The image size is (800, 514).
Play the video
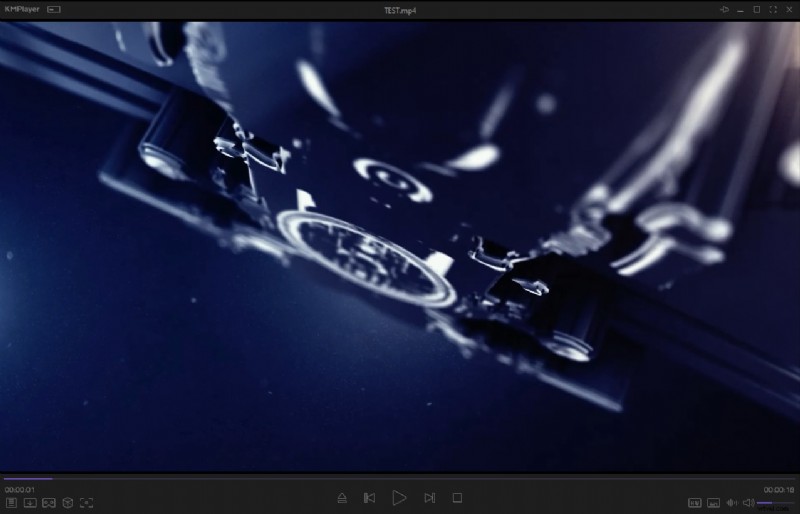[x=399, y=497]
